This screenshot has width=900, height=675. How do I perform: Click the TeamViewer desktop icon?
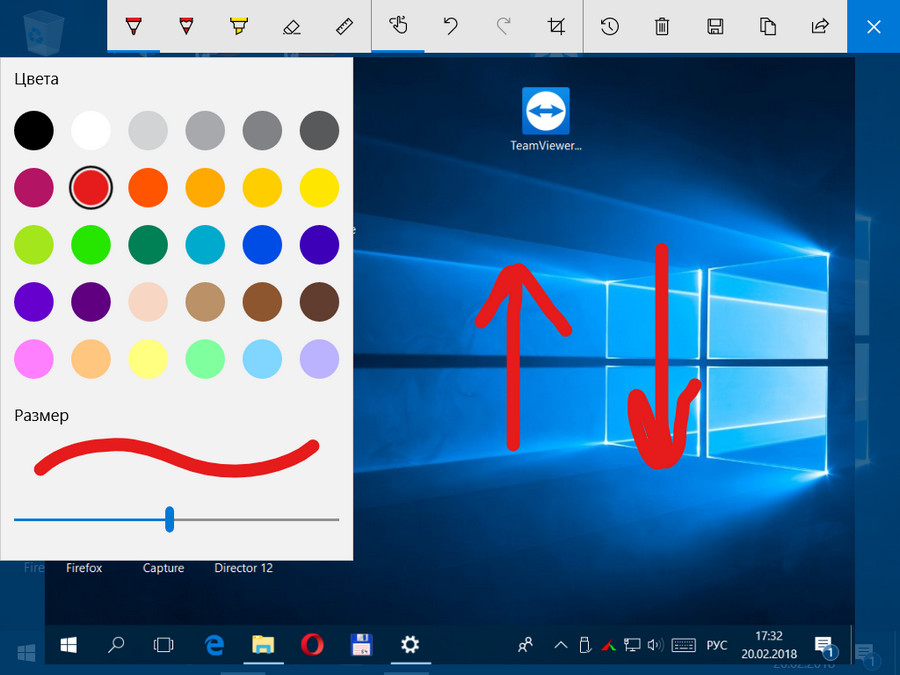546,120
